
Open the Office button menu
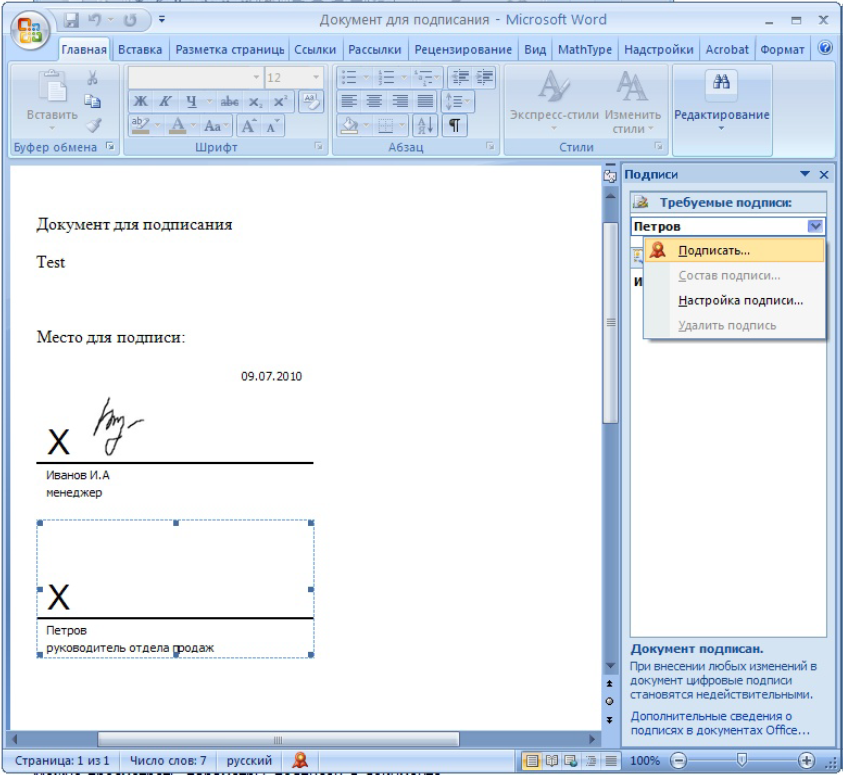pos(30,31)
